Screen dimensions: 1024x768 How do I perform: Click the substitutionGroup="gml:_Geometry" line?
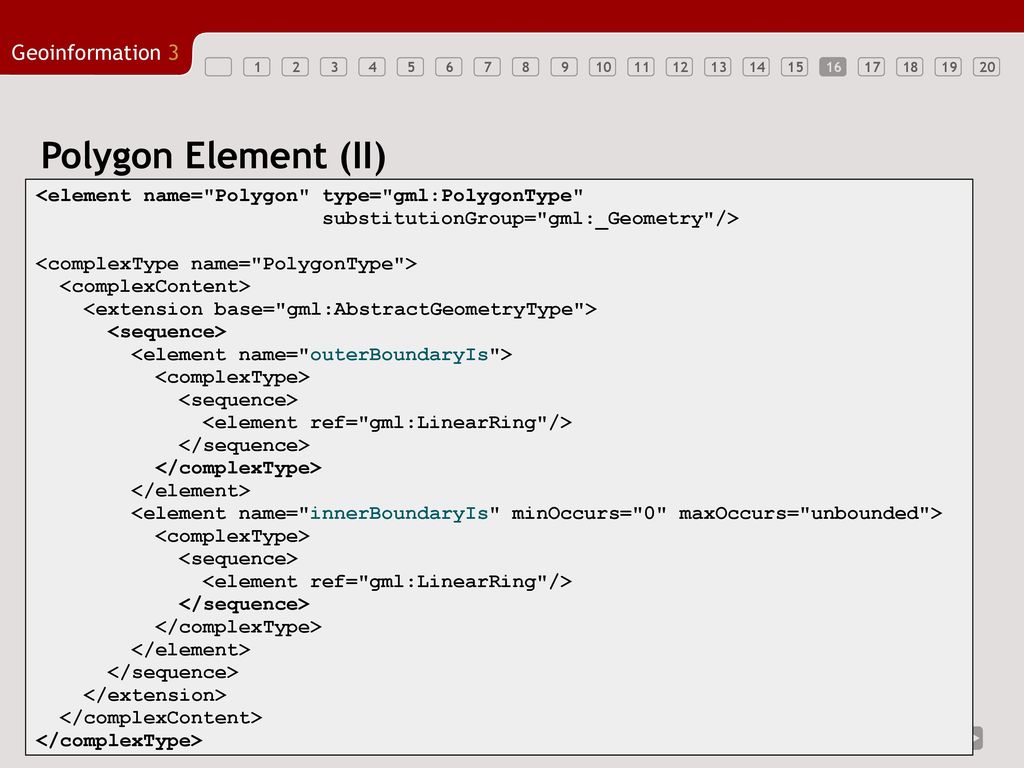click(530, 219)
